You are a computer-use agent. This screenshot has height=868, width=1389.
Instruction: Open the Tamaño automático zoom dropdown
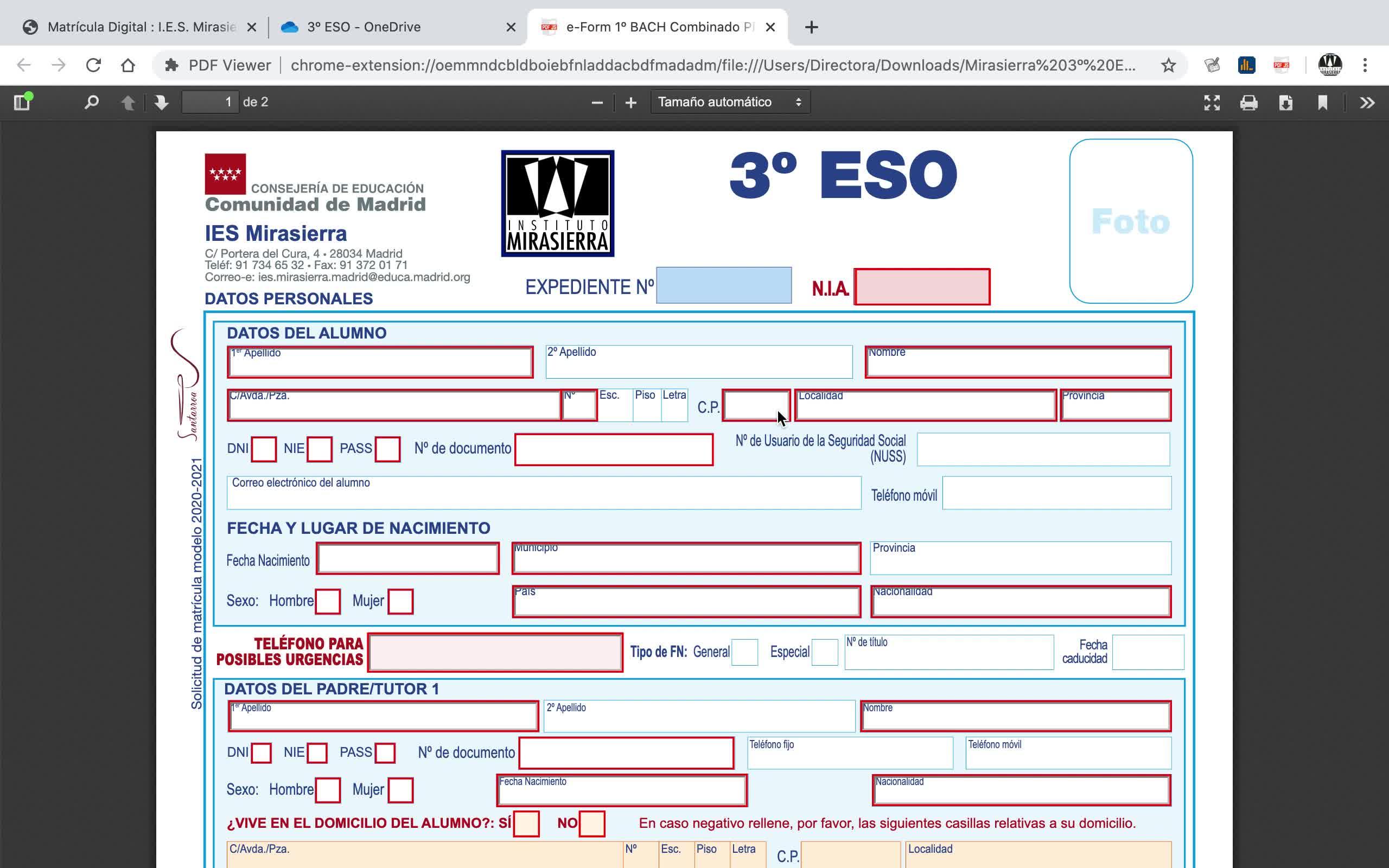tap(730, 102)
